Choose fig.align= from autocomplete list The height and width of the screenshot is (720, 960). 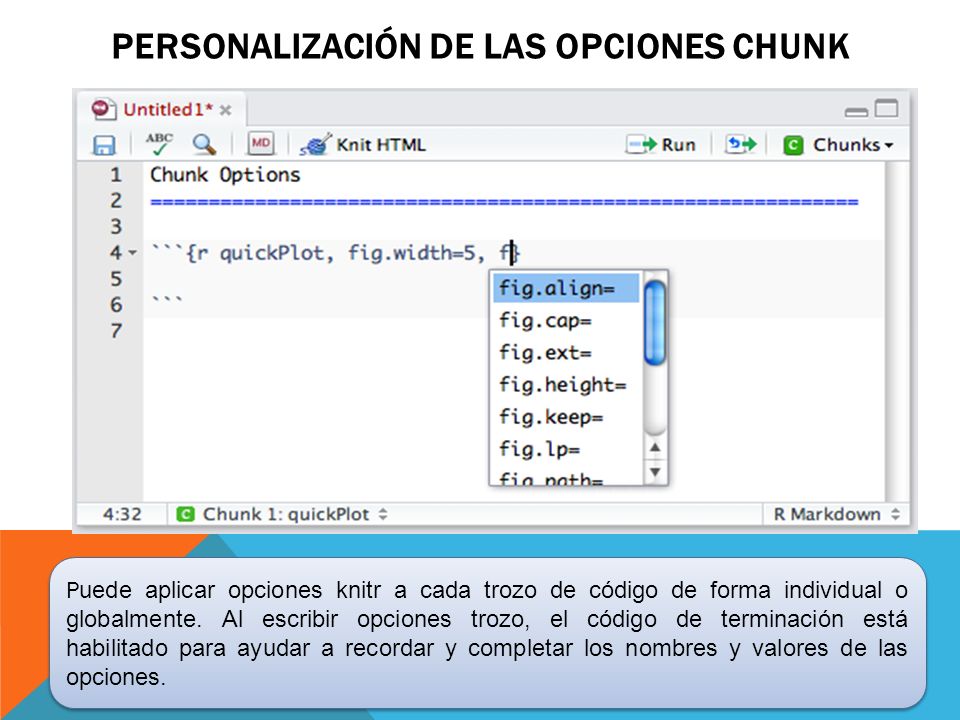566,288
